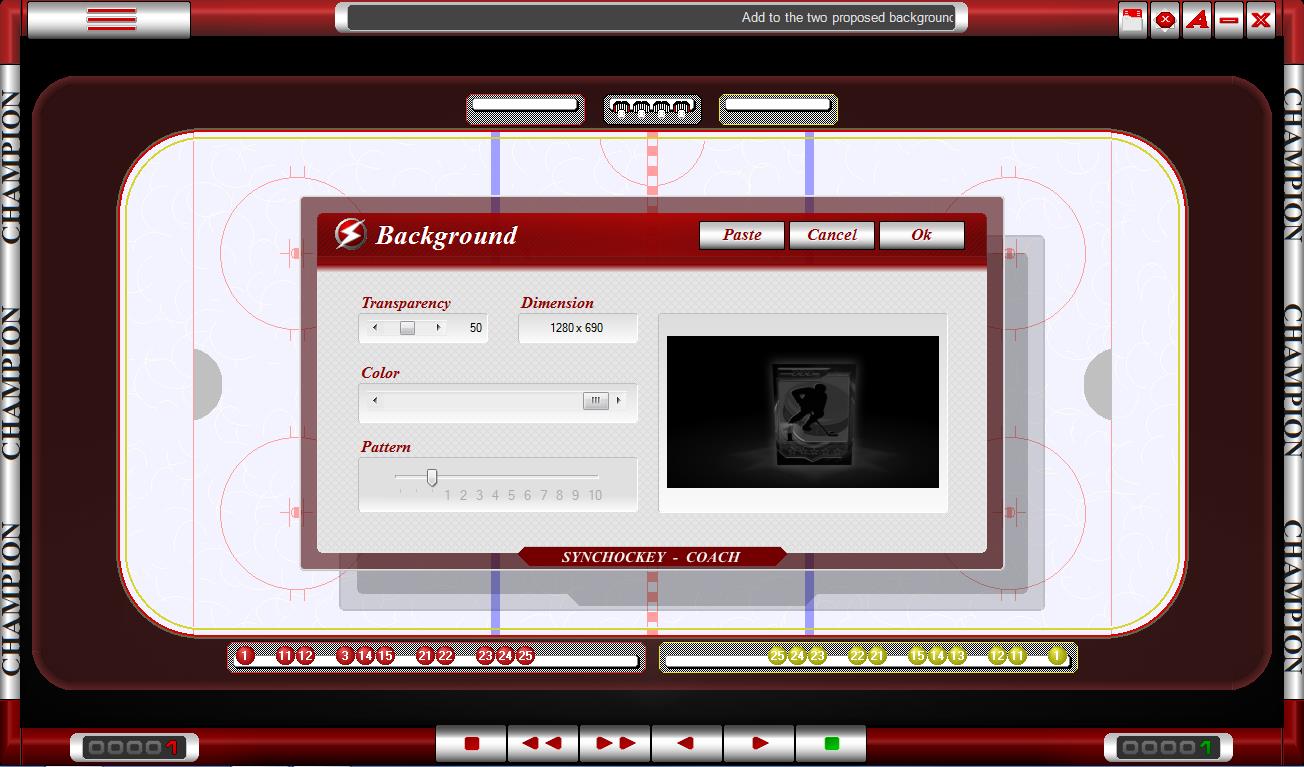1304x767 pixels.
Task: Click the single right arrow play button
Action: pyautogui.click(x=759, y=744)
